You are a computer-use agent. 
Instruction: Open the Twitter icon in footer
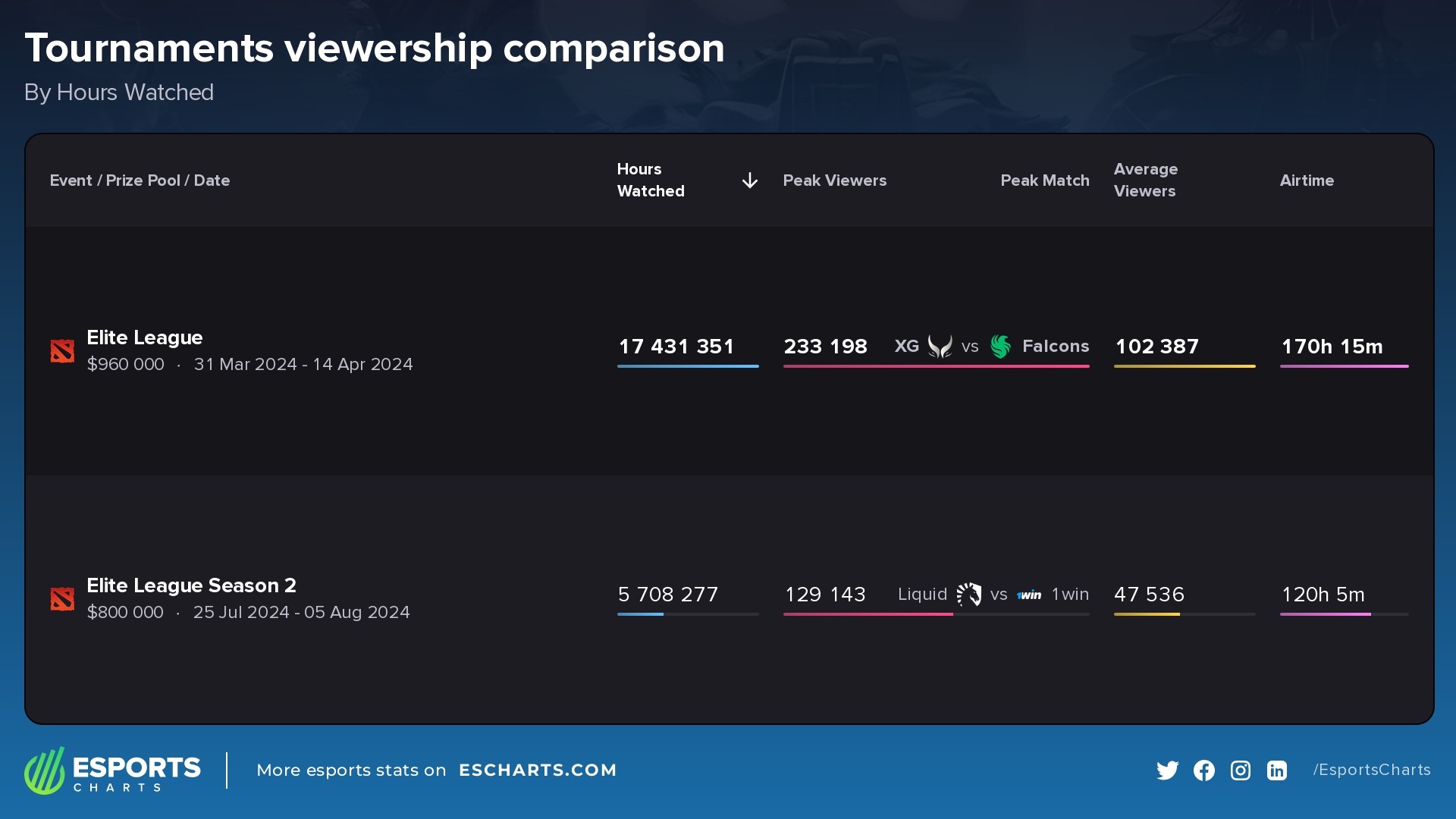tap(1168, 770)
